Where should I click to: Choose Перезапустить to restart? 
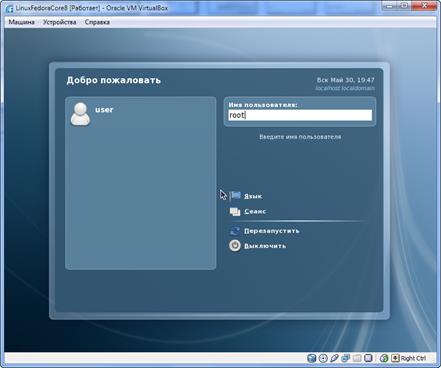272,231
